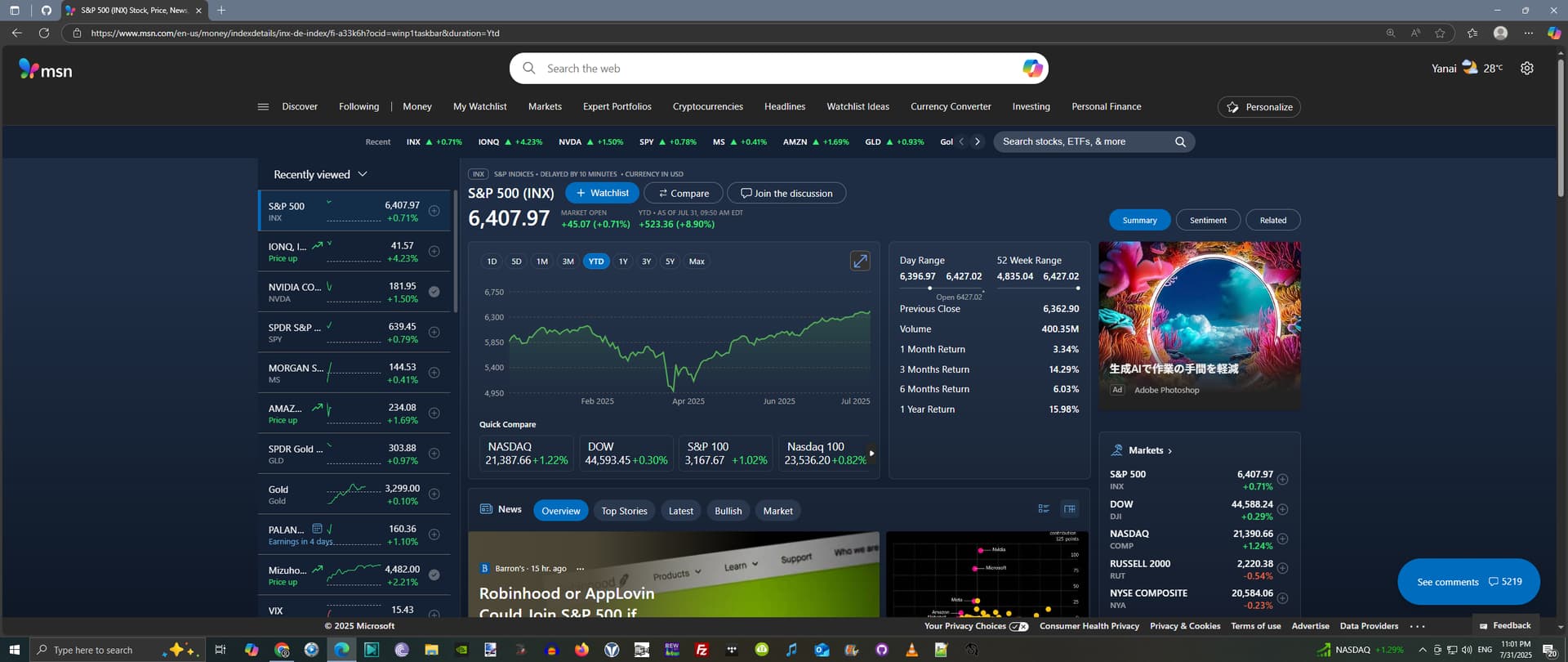Expand the chart to full screen
1568x662 pixels.
[860, 261]
